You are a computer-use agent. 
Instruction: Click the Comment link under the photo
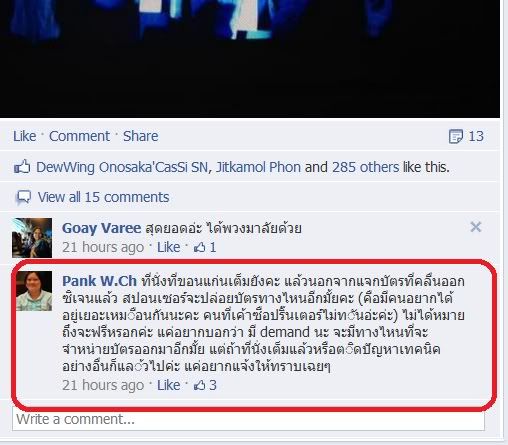79,136
